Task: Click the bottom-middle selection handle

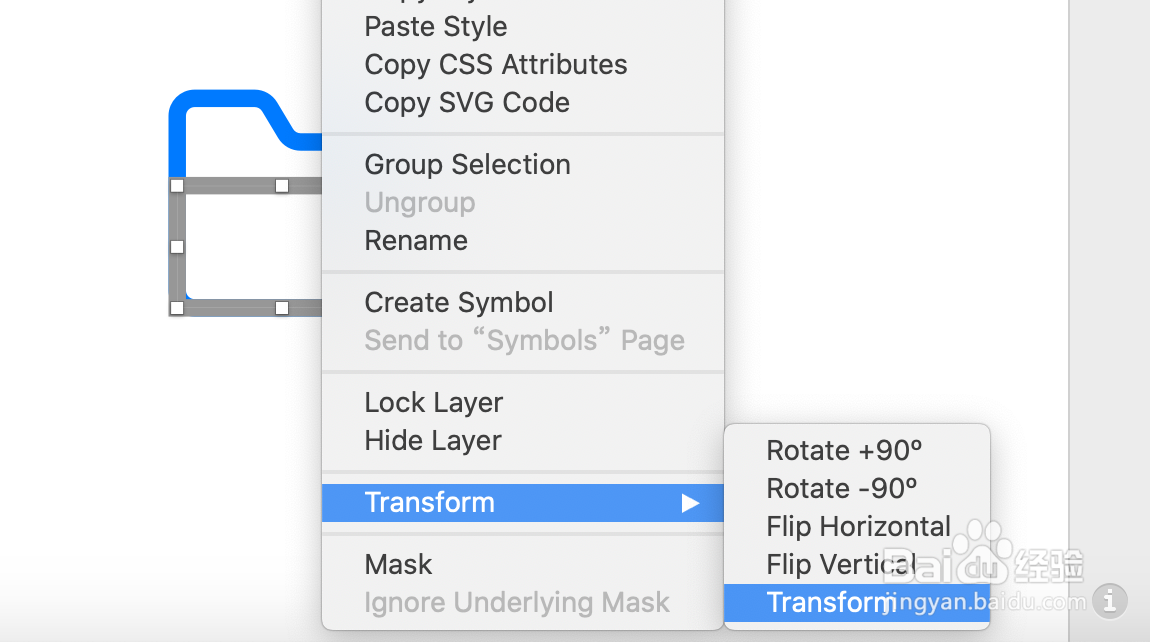Action: point(282,308)
